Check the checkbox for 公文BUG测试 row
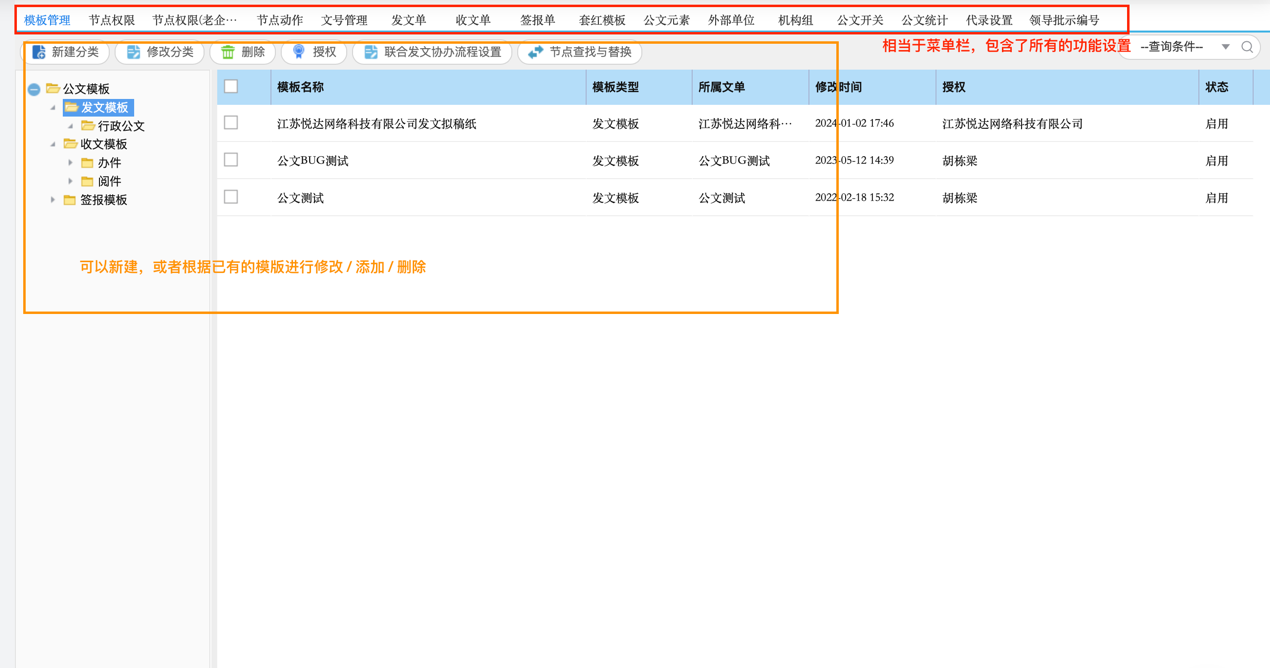The height and width of the screenshot is (668, 1270). [231, 160]
